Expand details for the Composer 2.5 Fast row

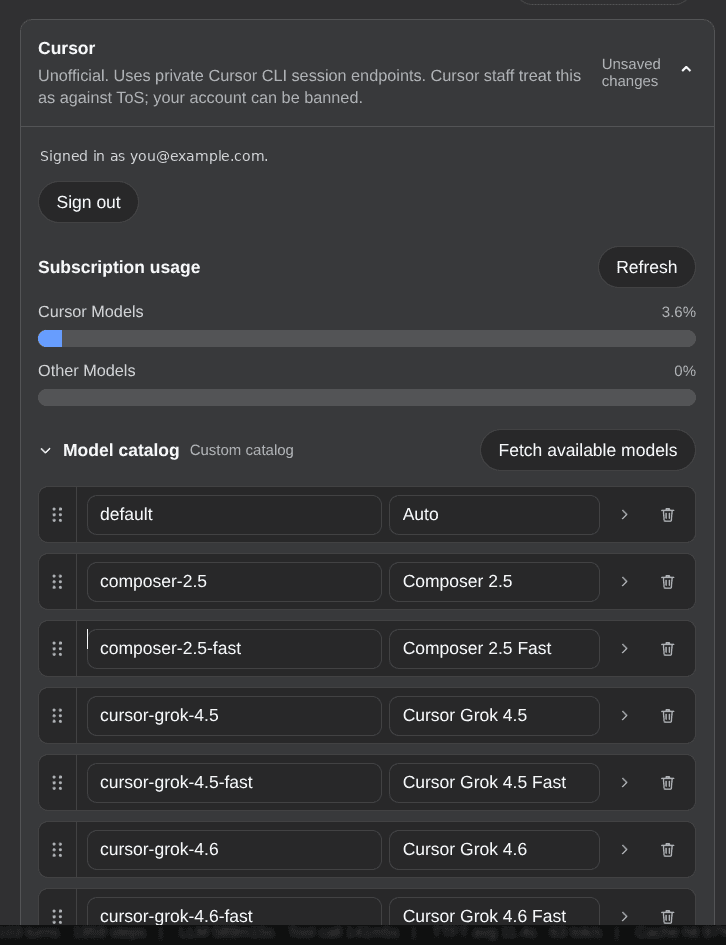[624, 648]
